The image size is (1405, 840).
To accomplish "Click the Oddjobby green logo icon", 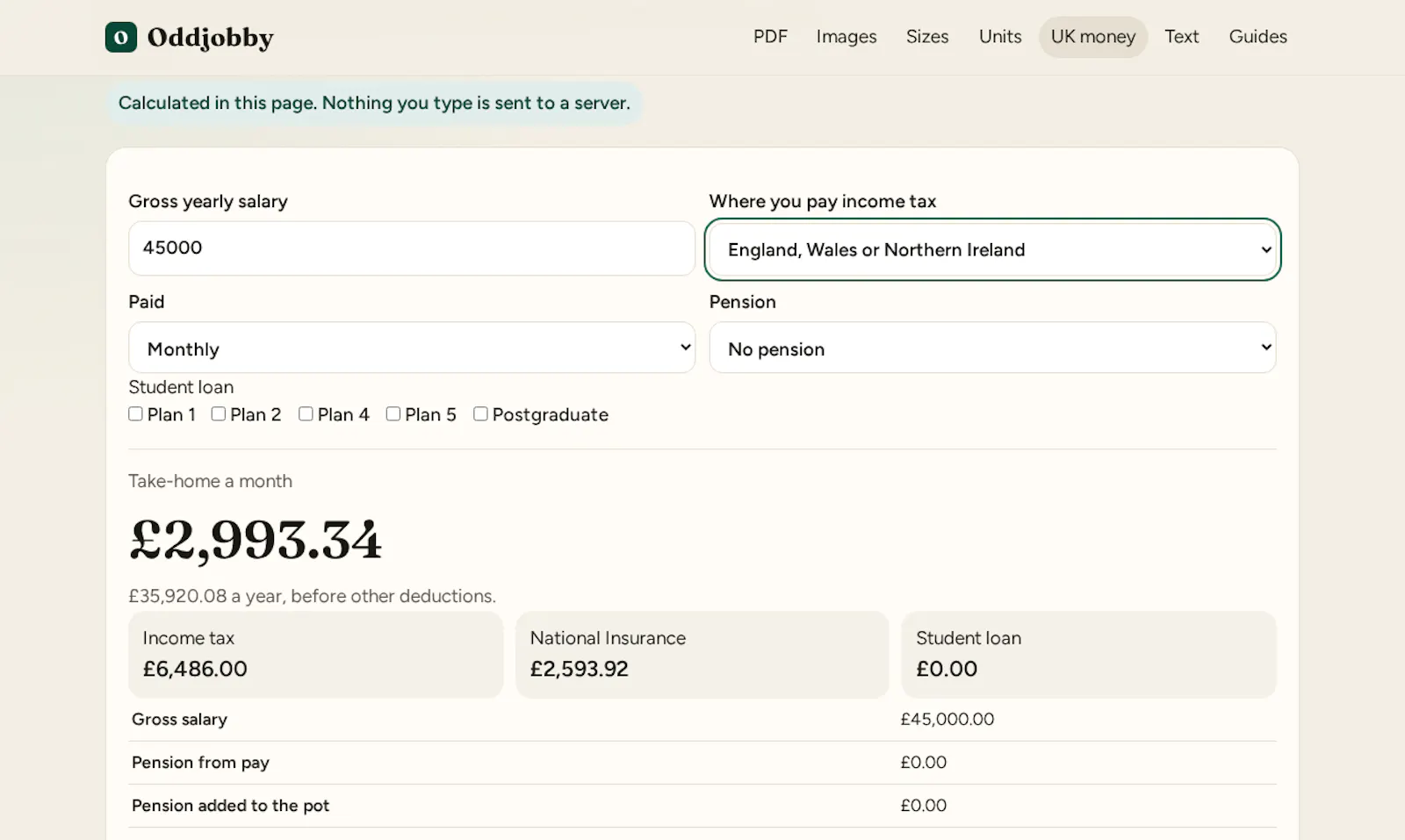I will (x=121, y=37).
